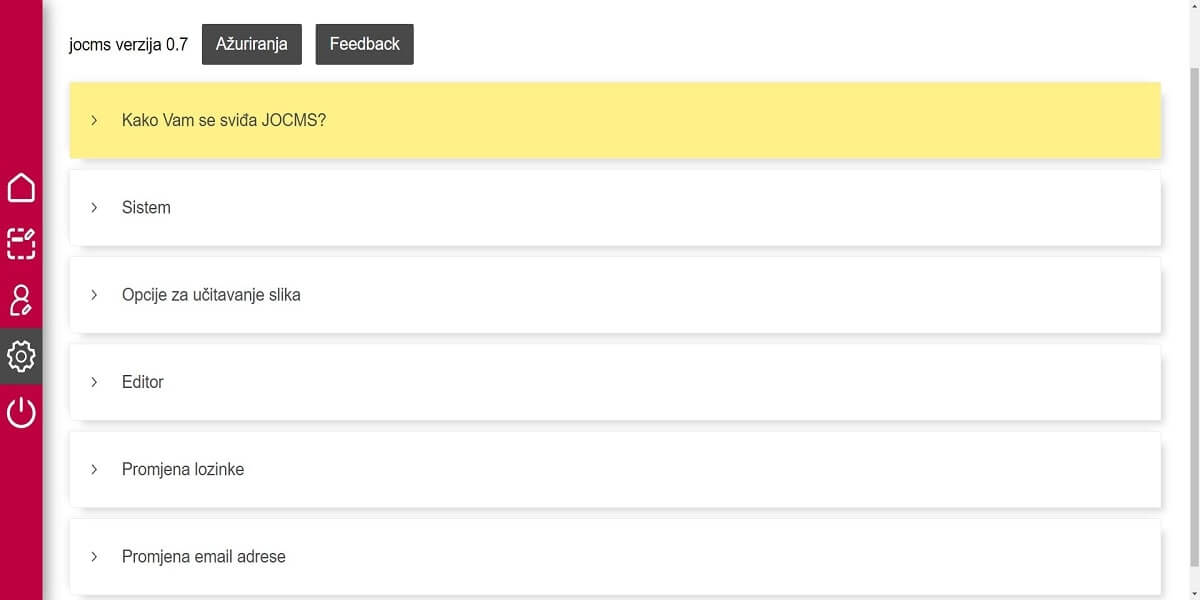Click the power logout icon

point(21,412)
